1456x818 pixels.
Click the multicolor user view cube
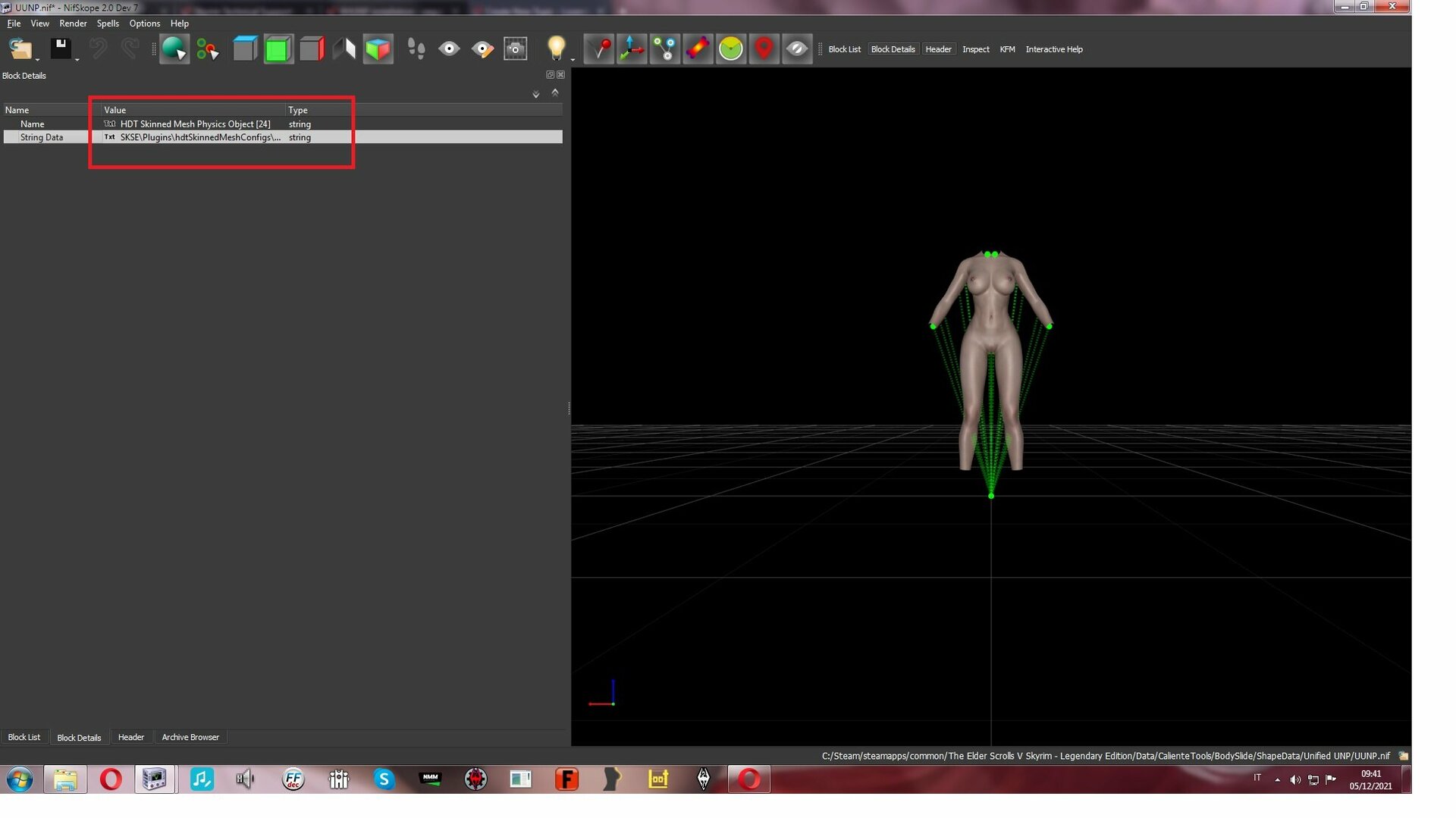point(378,49)
